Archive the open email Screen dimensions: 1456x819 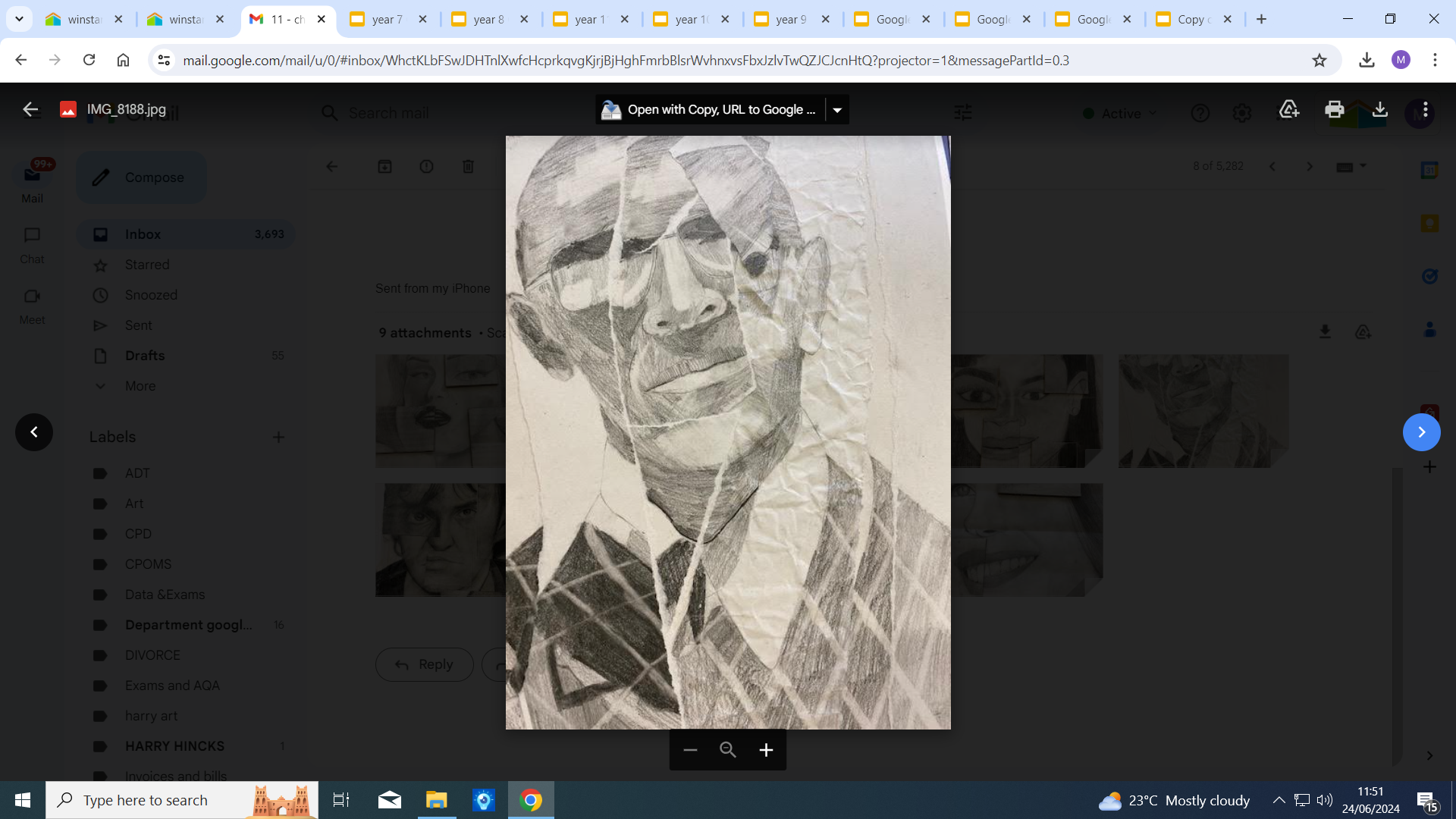coord(385,166)
